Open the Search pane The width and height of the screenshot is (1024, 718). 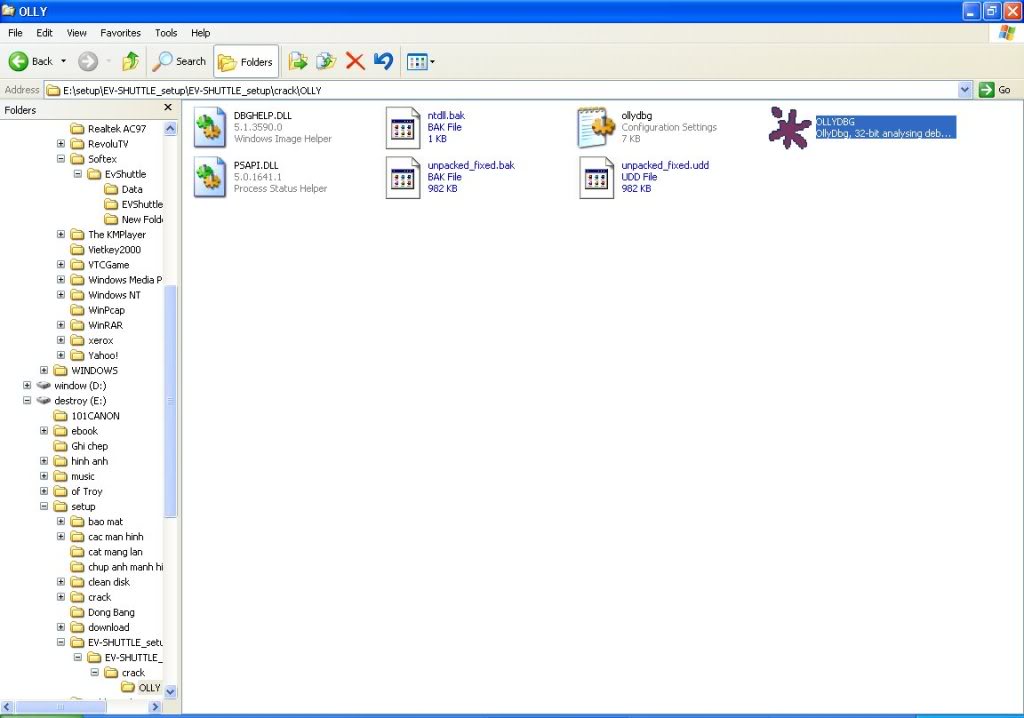[179, 61]
